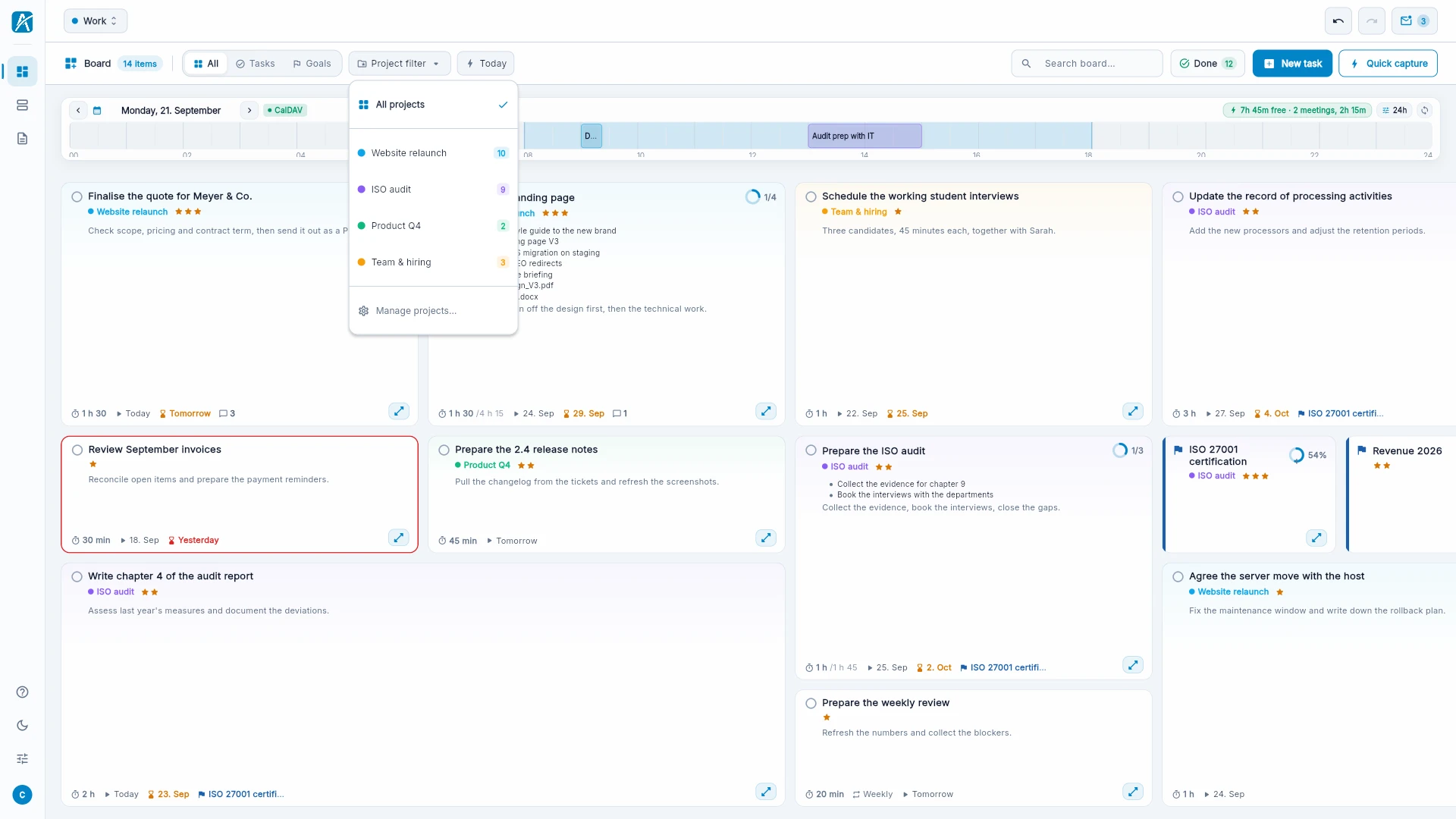Change the 24h timeline range selector

click(x=1395, y=110)
